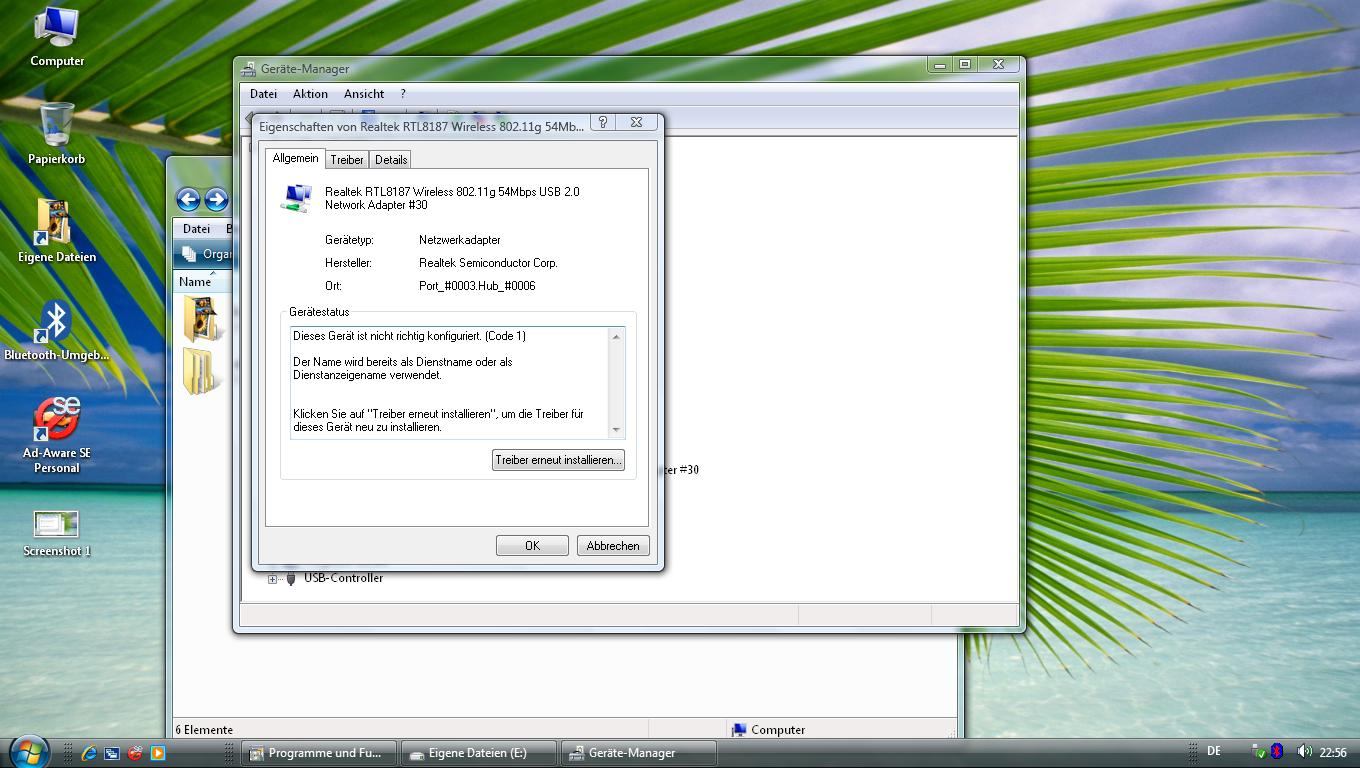This screenshot has width=1360, height=768.
Task: Click the USB-Controller device icon
Action: click(291, 578)
